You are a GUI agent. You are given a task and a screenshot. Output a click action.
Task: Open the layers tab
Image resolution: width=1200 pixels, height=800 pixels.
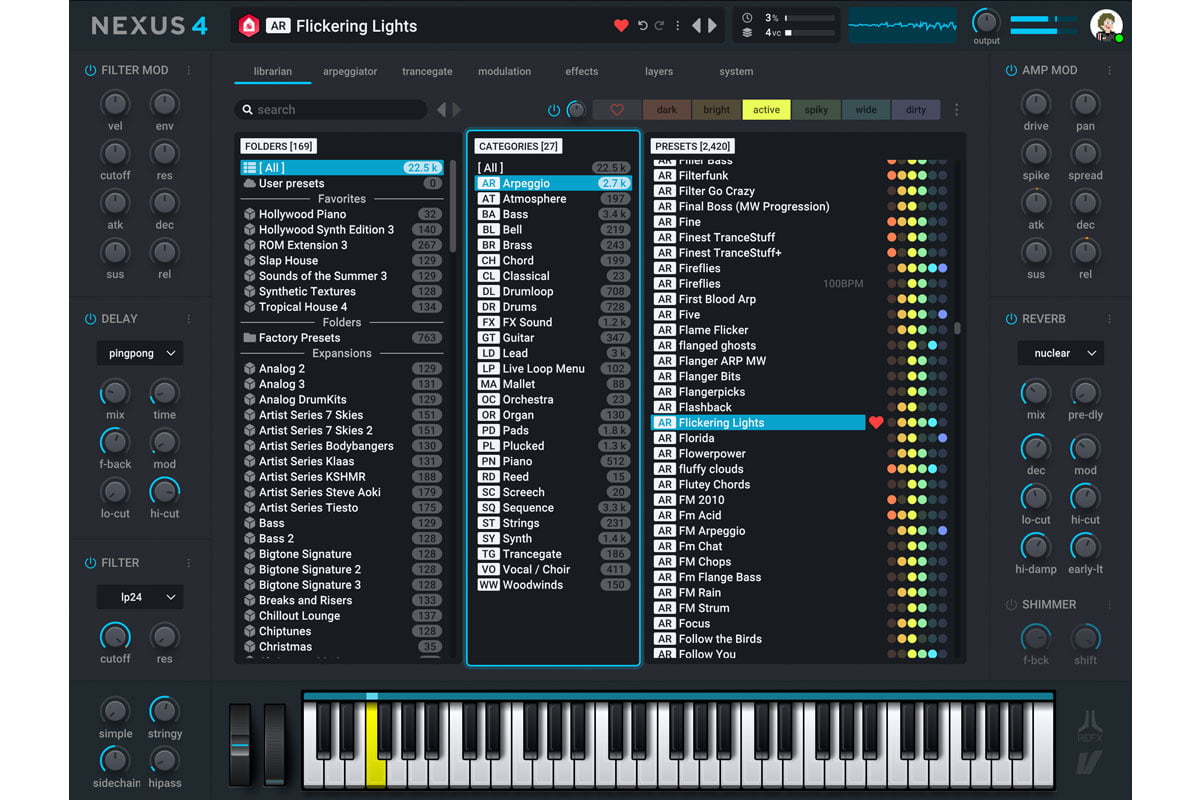click(x=659, y=72)
